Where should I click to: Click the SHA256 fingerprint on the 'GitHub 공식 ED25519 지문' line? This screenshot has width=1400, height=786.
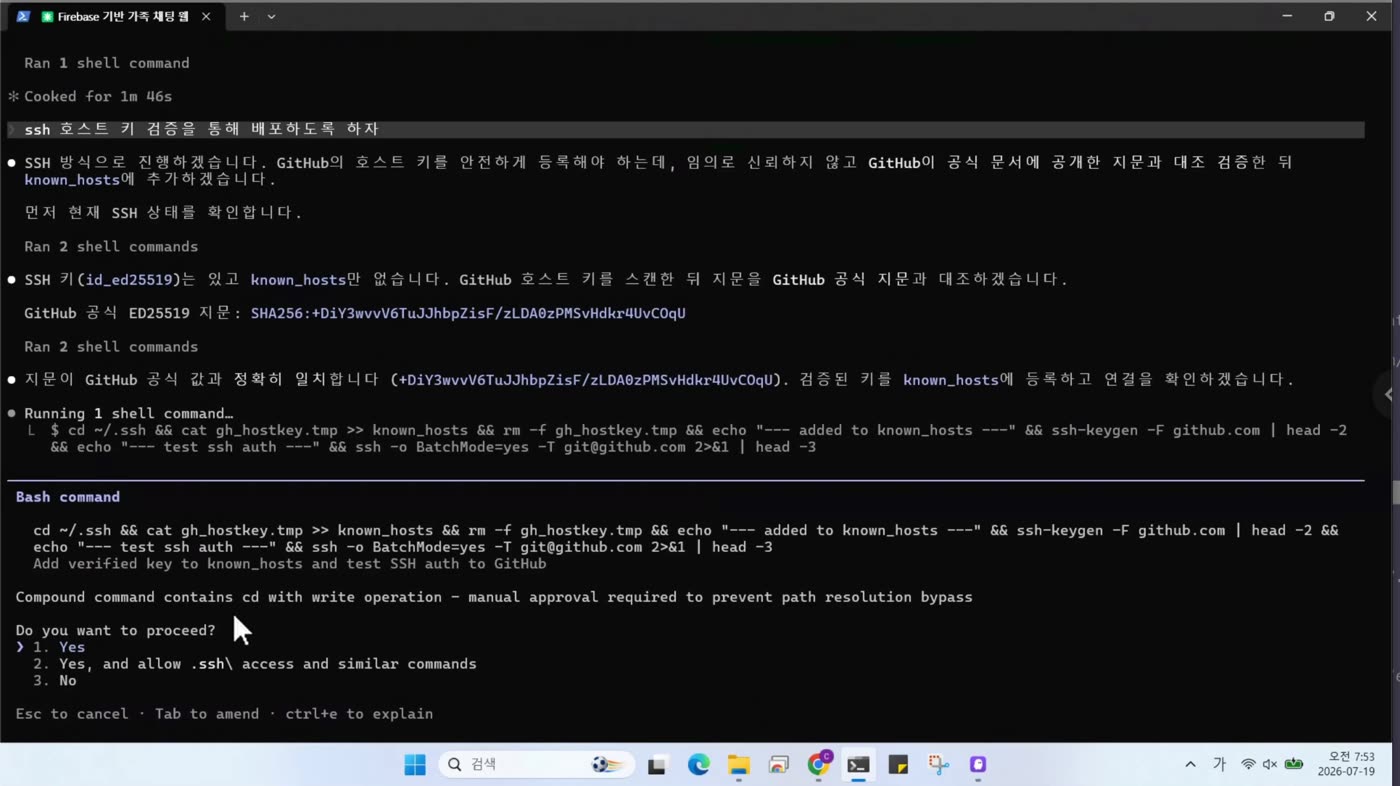(468, 313)
